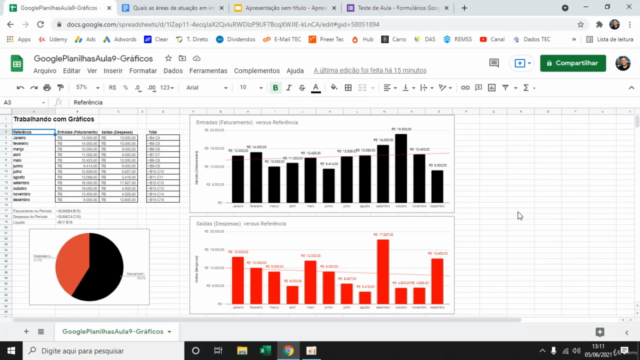640x360 pixels.
Task: Switch to Apresentação sem título browser tab
Action: coord(285,8)
